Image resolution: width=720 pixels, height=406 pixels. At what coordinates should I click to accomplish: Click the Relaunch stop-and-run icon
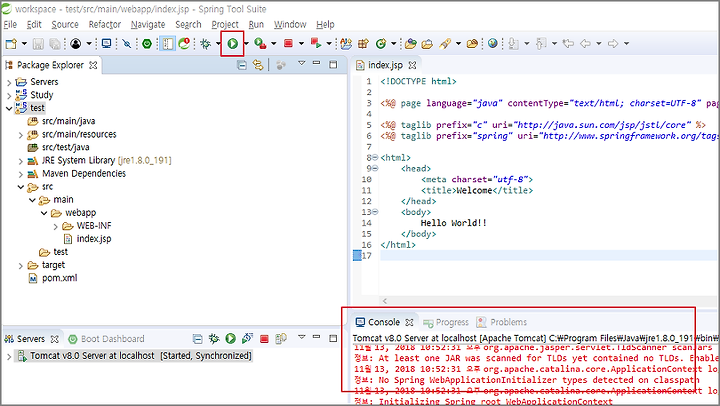pos(315,44)
